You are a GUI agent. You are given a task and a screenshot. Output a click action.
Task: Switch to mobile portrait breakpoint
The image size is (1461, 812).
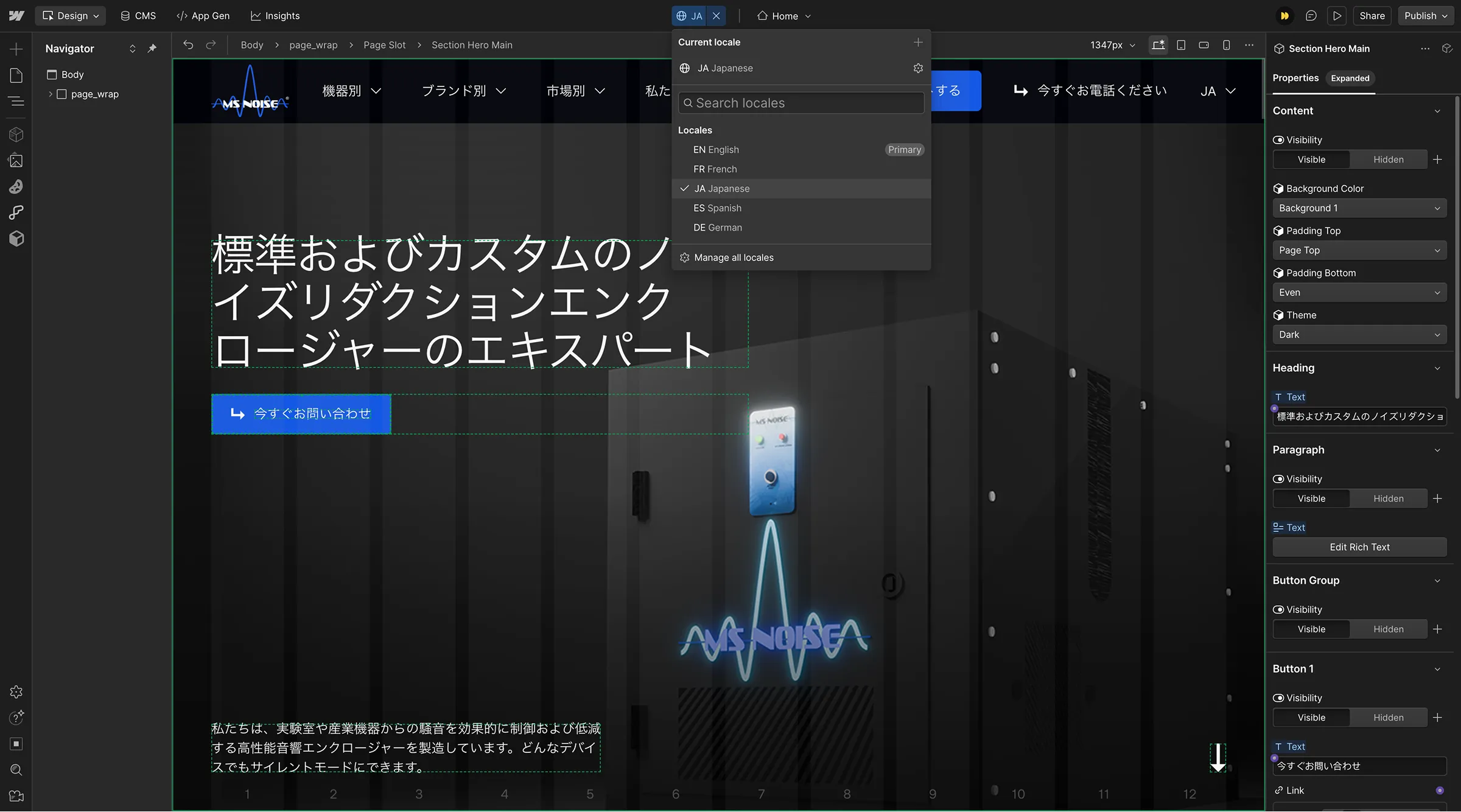[x=1226, y=45]
